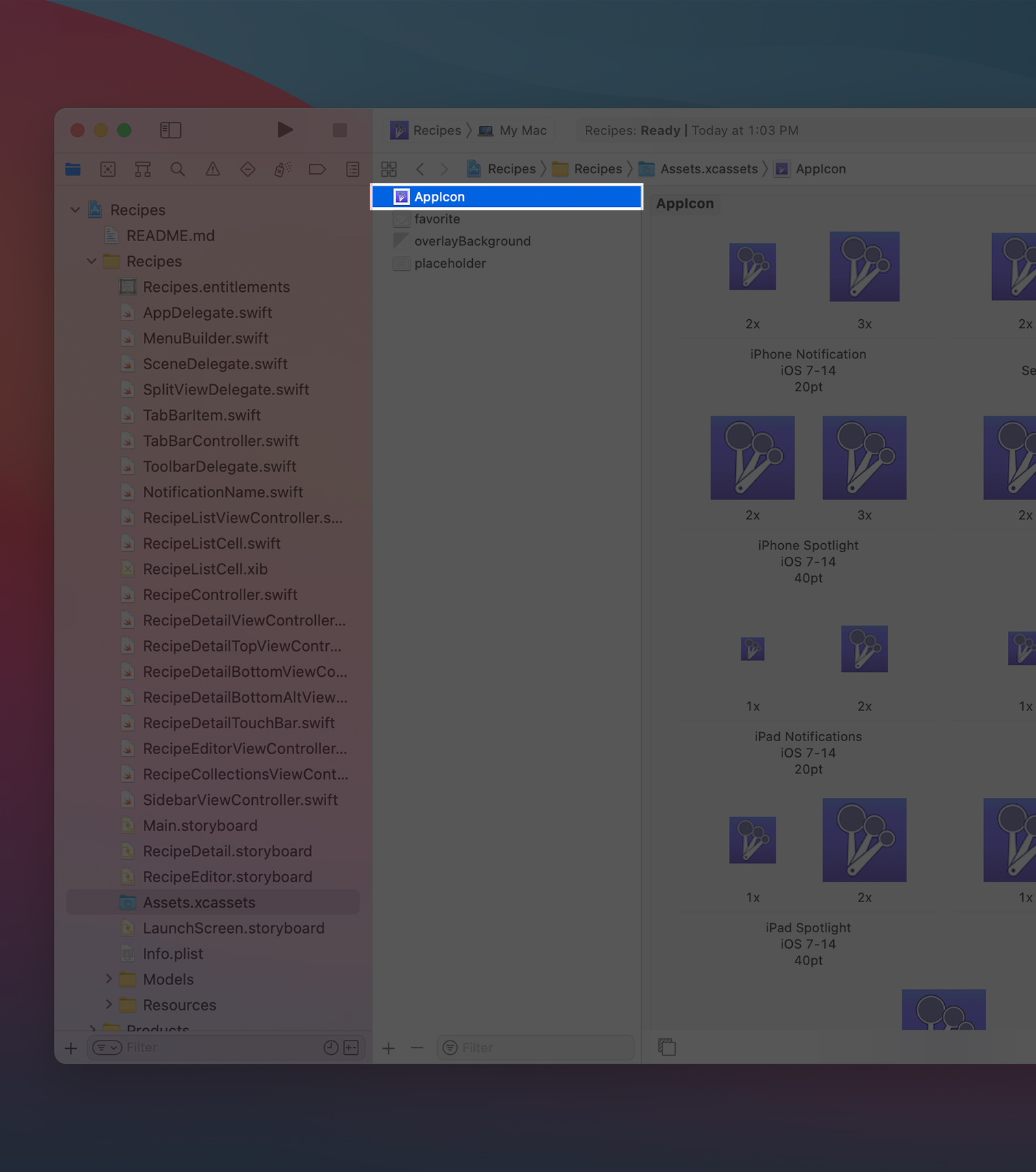The width and height of the screenshot is (1036, 1172).
Task: Select the favorite asset in list
Action: 437,219
